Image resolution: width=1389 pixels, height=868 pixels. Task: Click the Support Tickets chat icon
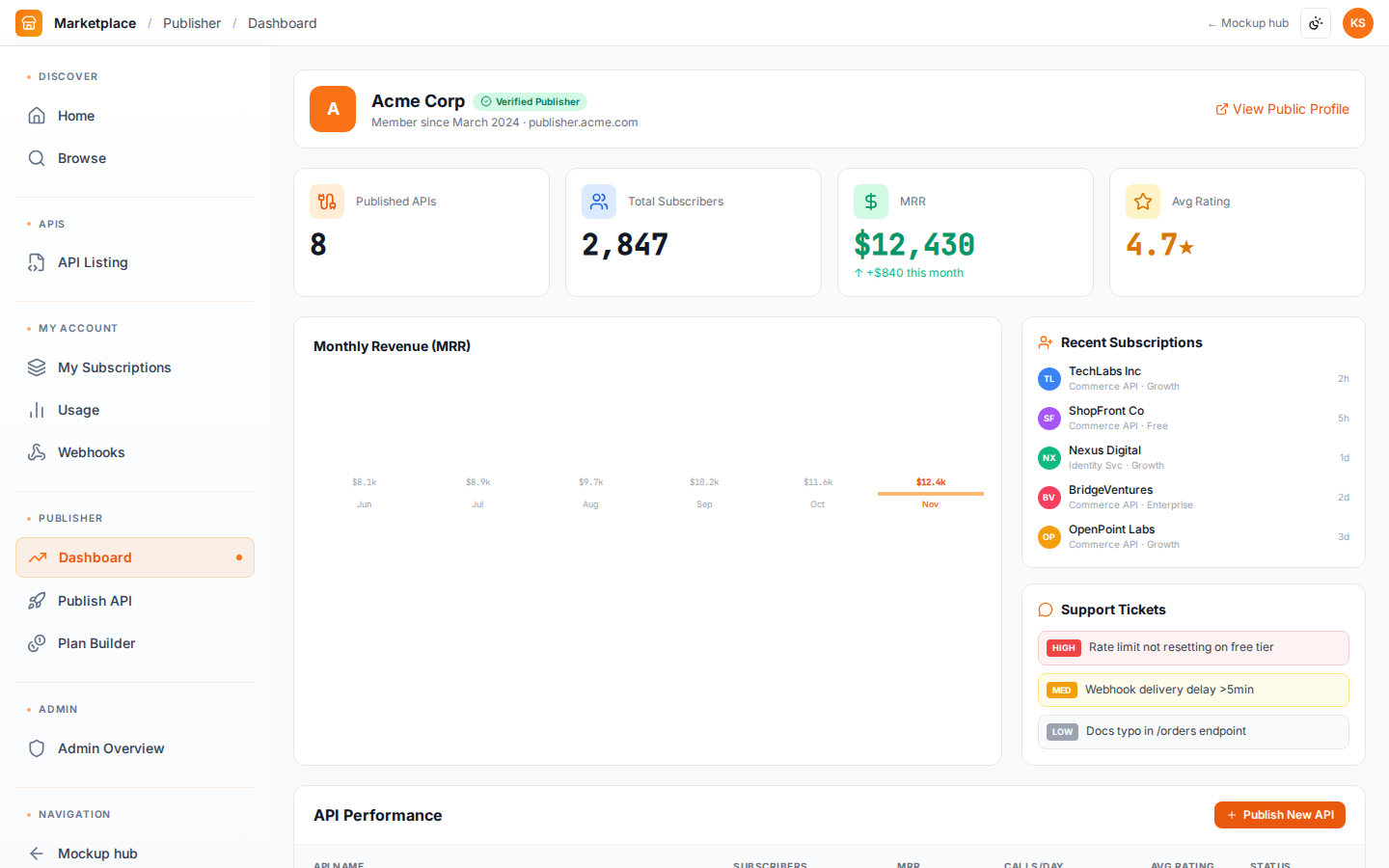[x=1046, y=610]
